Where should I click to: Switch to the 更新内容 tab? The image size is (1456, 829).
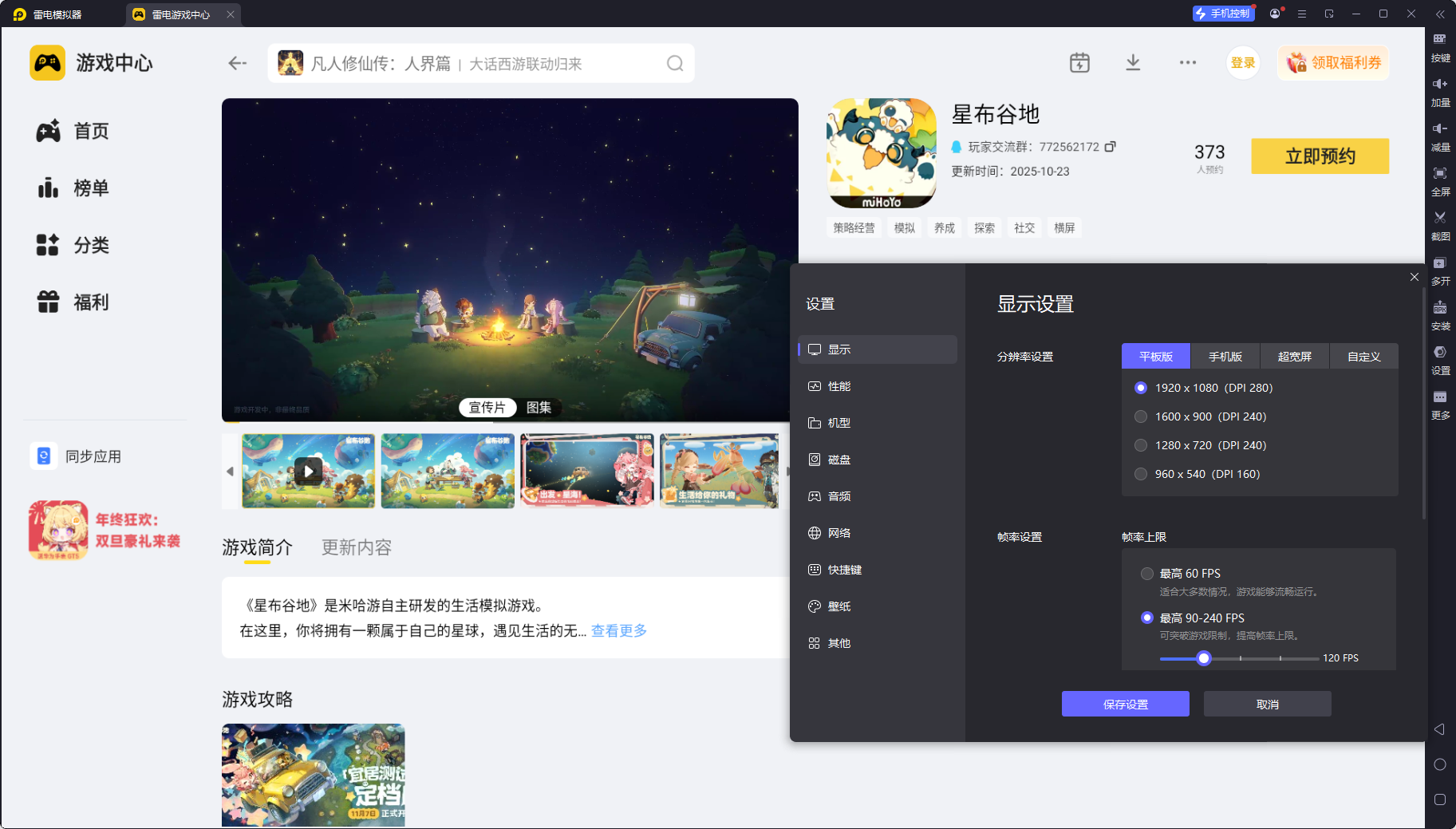pos(357,547)
